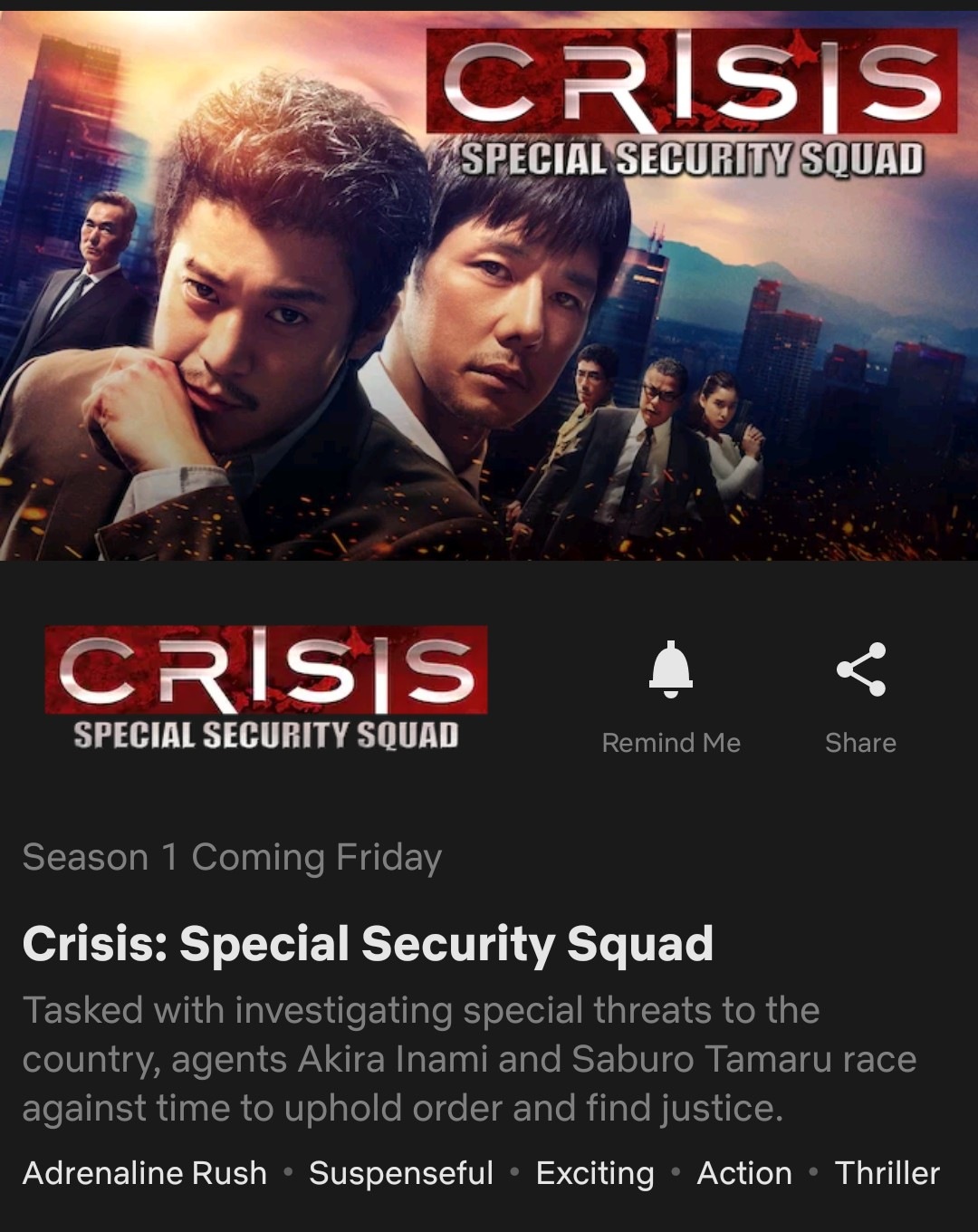Tap the Remind Me bell icon

671,669
